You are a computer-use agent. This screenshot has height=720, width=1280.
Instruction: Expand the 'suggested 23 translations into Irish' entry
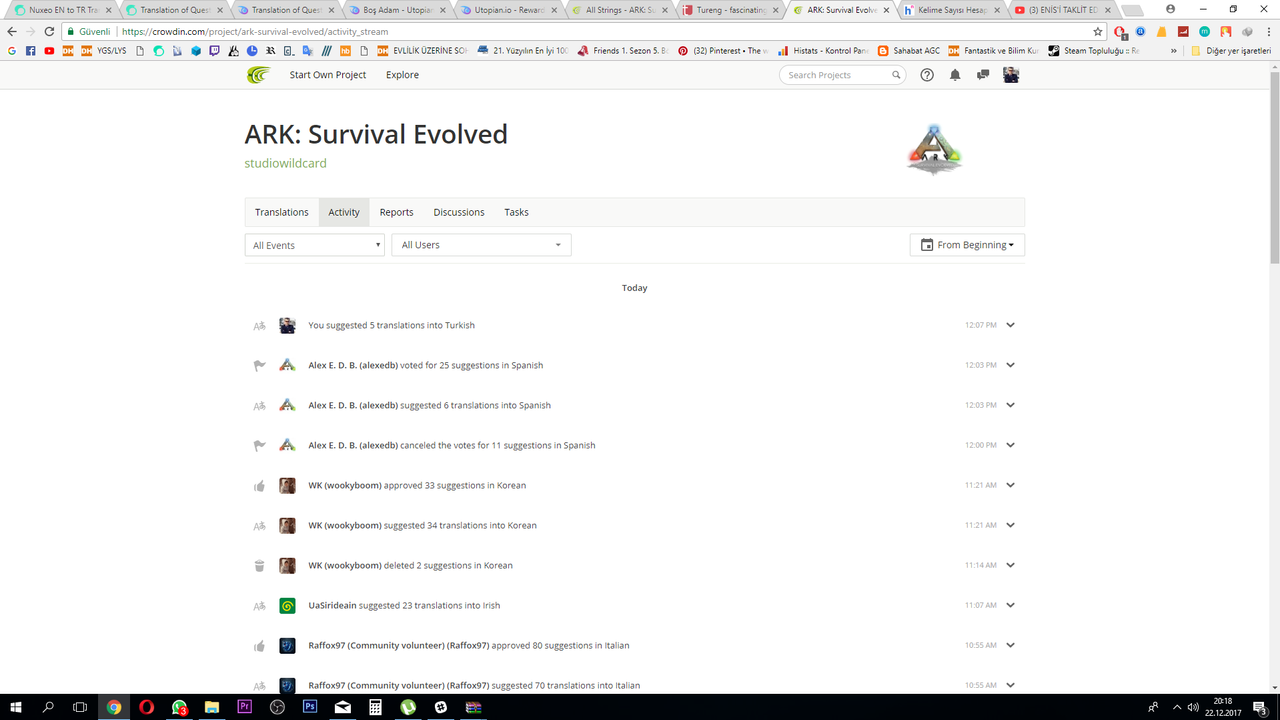coord(1010,605)
